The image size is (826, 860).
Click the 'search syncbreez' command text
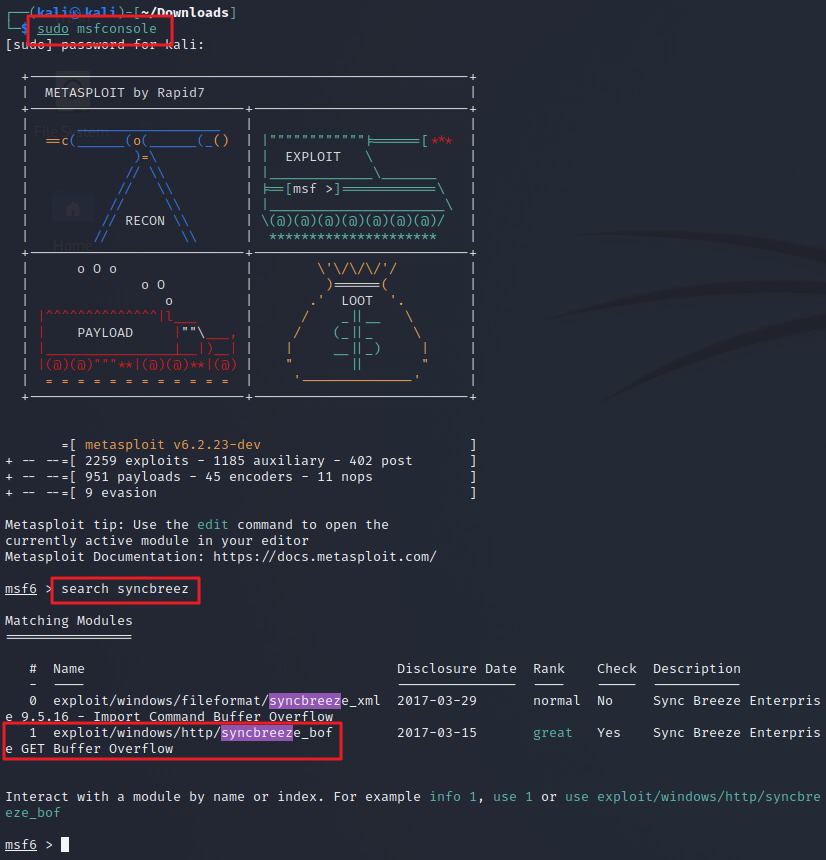(x=125, y=589)
